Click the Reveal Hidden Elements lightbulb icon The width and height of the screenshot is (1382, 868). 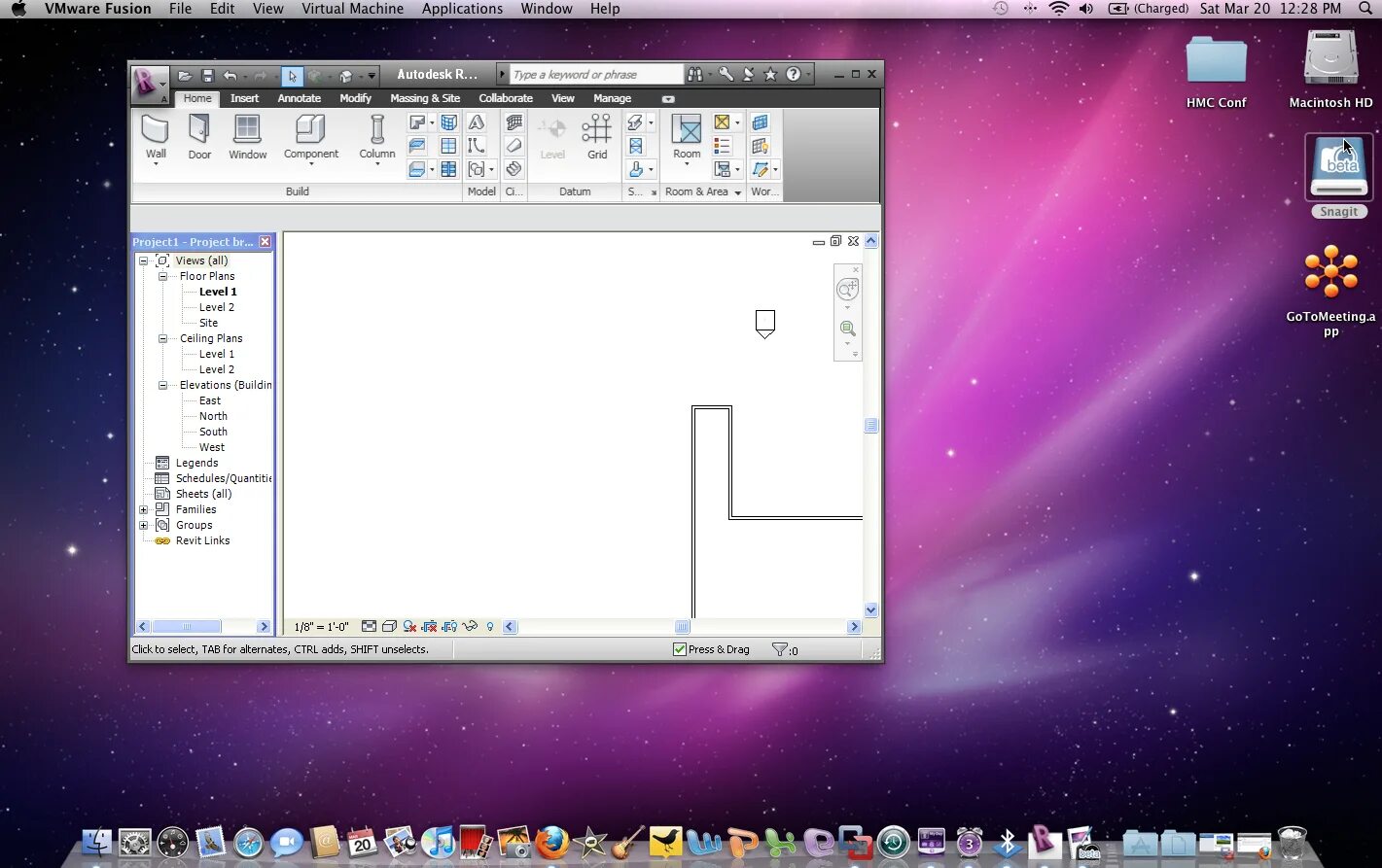pyautogui.click(x=490, y=627)
